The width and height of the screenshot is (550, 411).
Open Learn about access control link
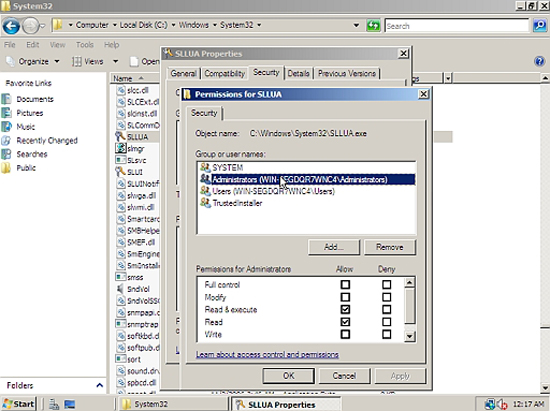pyautogui.click(x=267, y=354)
